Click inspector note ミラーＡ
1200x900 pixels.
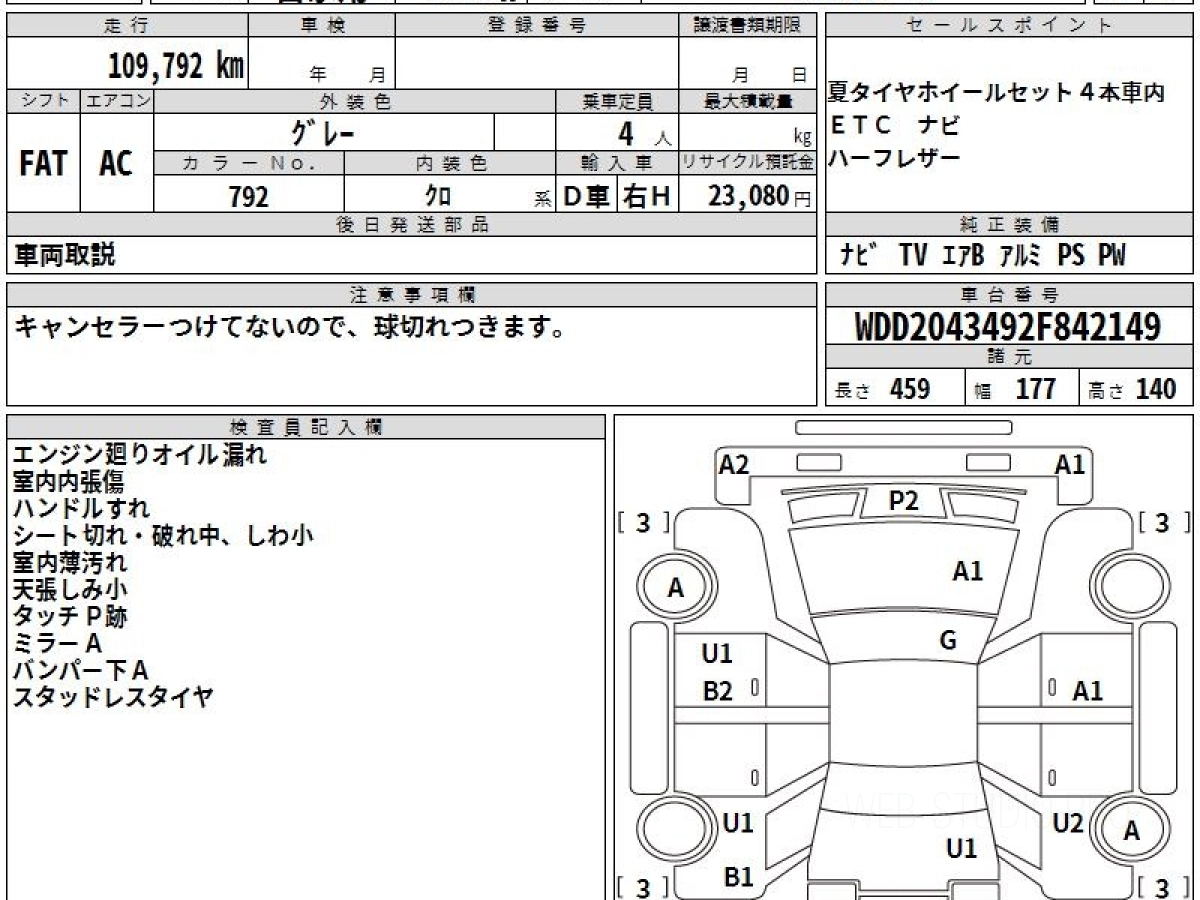click(57, 644)
